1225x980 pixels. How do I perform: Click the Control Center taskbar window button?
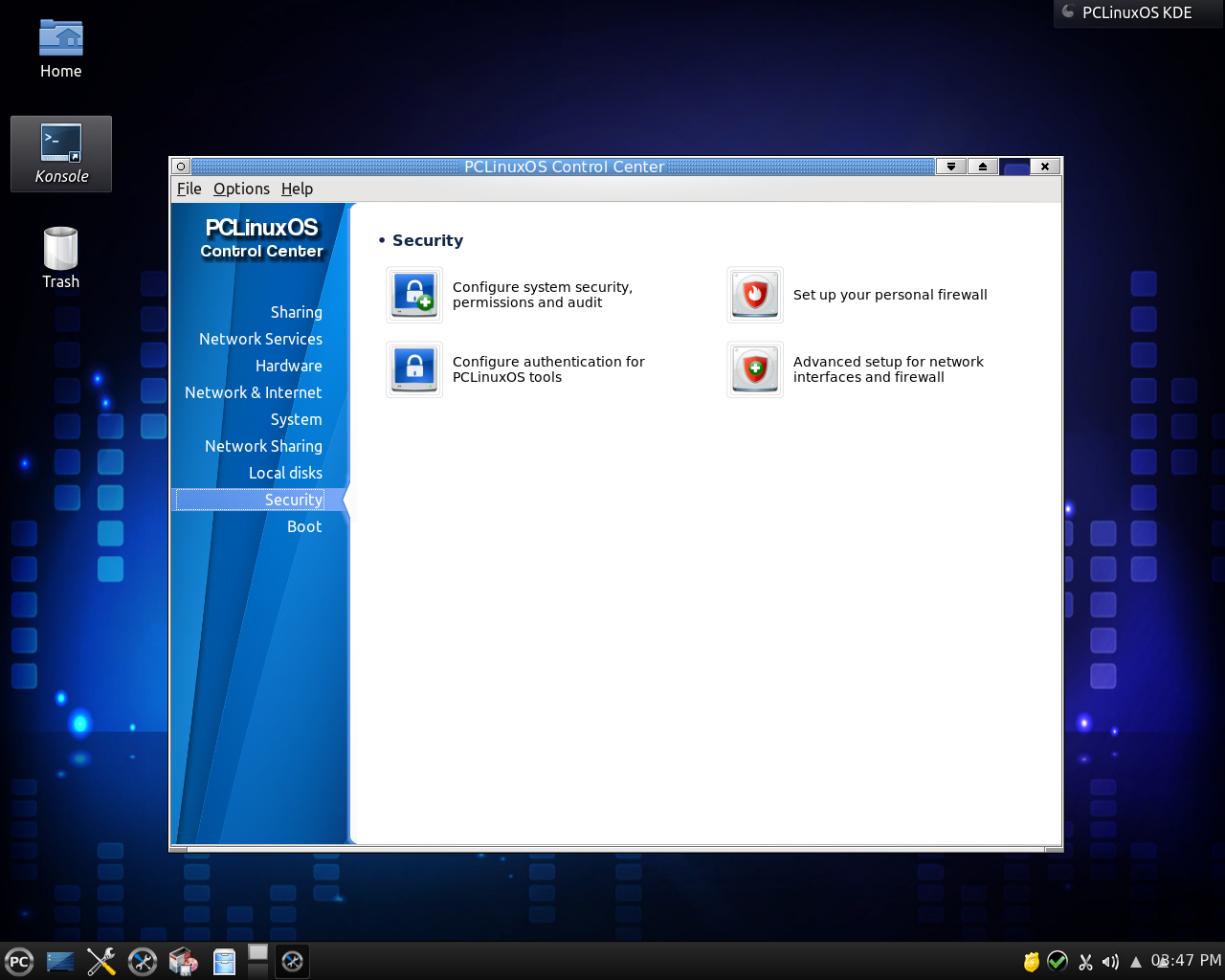[x=293, y=962]
